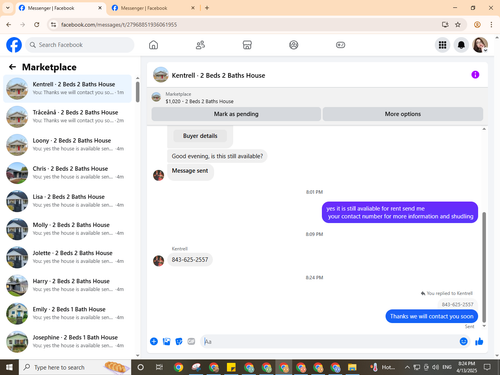Open Sticky Notes on the taskbar
The height and width of the screenshot is (375, 500).
click(231, 367)
